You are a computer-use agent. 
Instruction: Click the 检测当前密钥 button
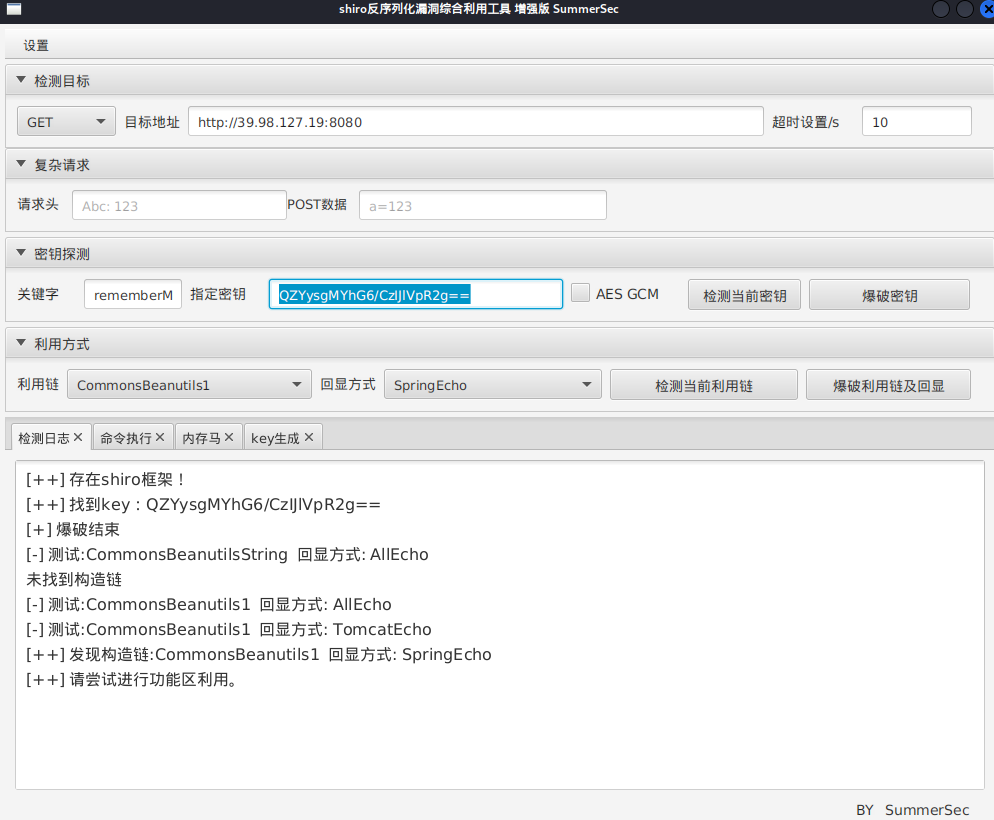[x=744, y=293]
